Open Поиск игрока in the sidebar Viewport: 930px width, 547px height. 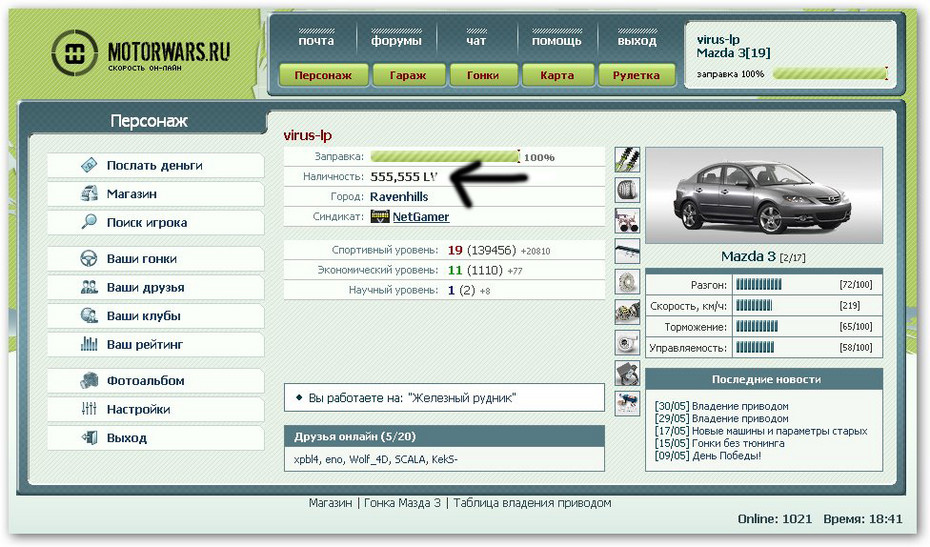(156, 222)
